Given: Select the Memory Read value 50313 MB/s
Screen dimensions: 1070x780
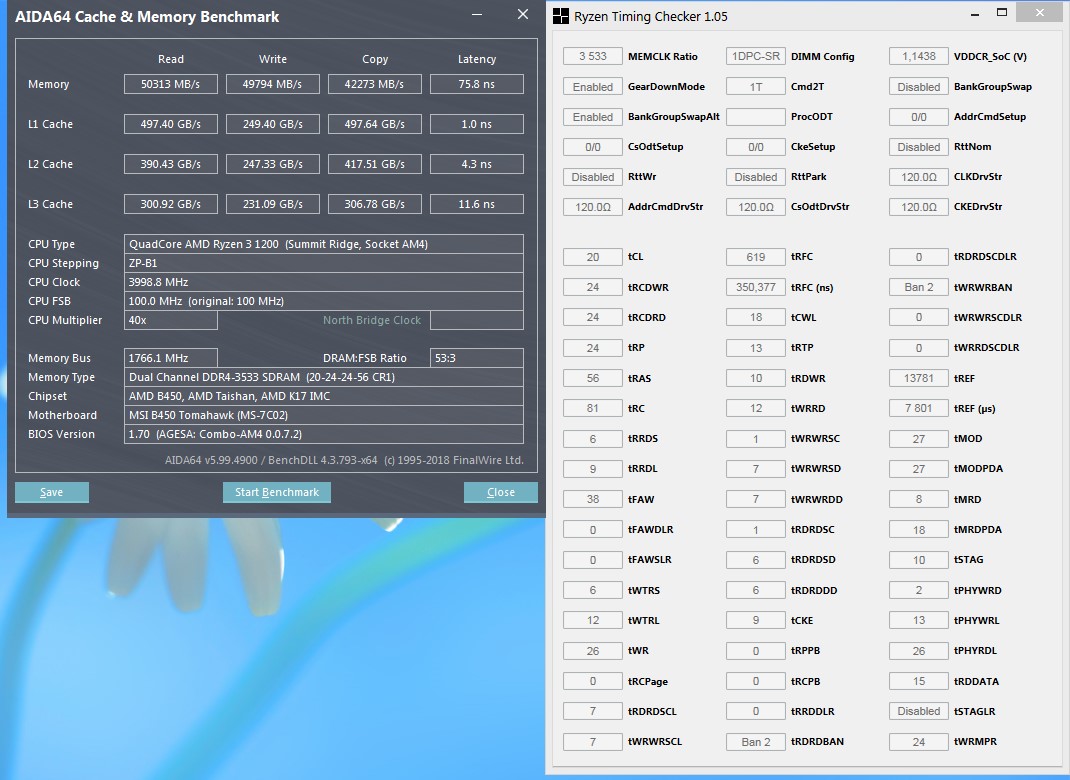Looking at the screenshot, I should click(171, 84).
